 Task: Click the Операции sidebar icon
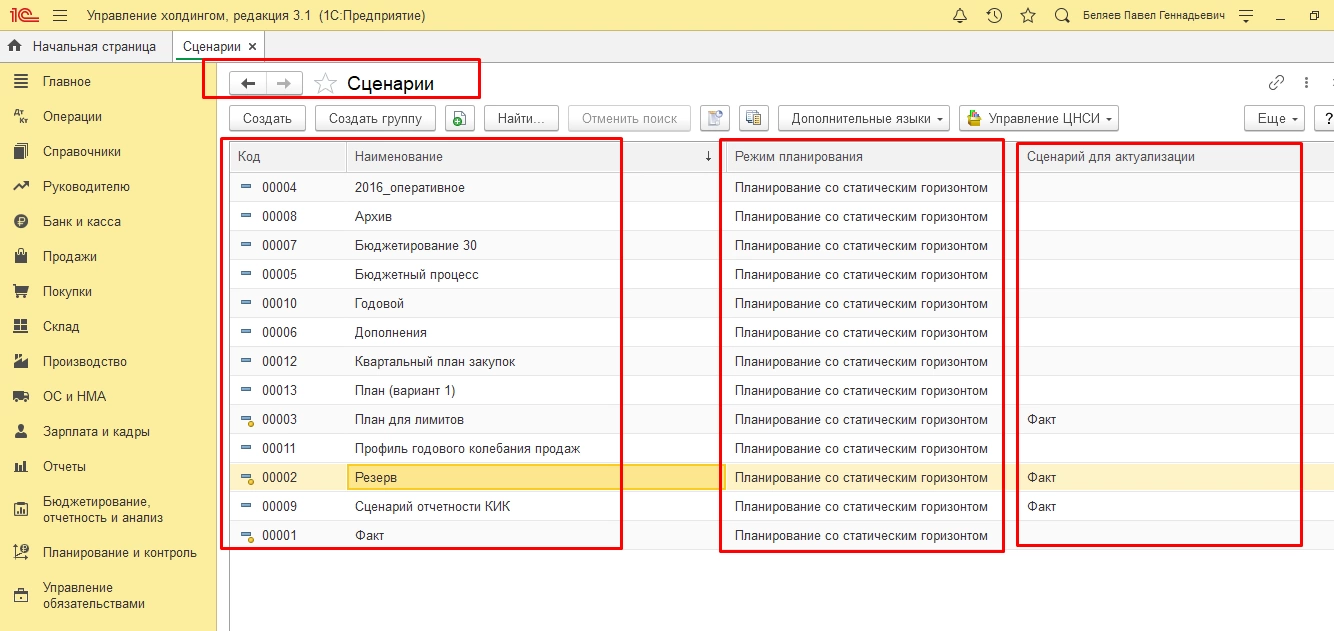pyautogui.click(x=20, y=116)
